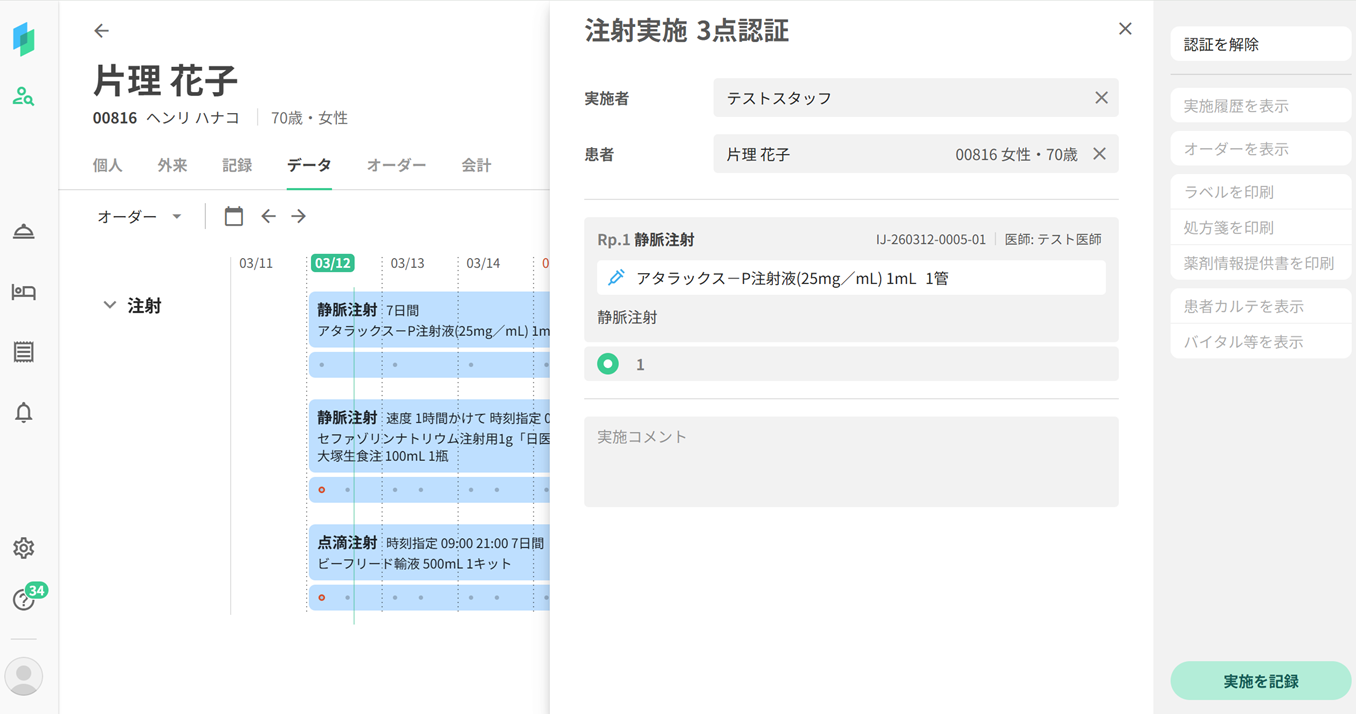Switch to the 会計 tab
This screenshot has height=714, width=1356.
[x=476, y=165]
